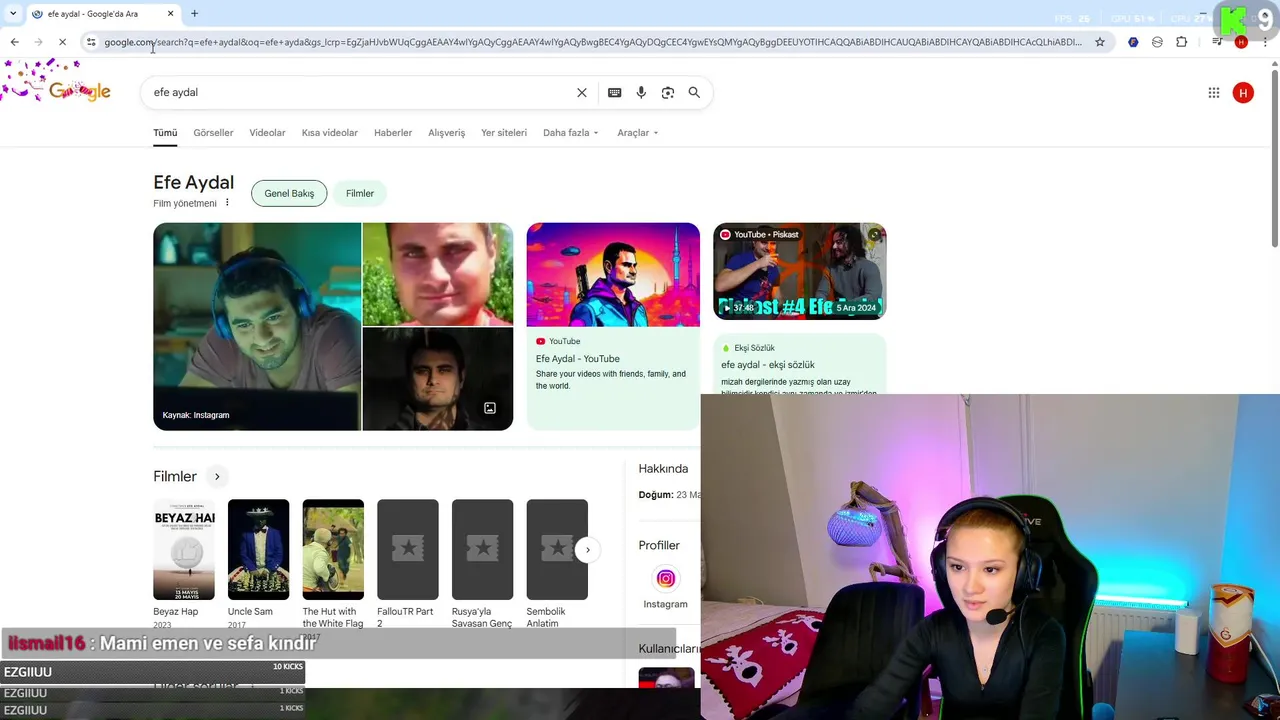The width and height of the screenshot is (1280, 720).
Task: Close the efe aydal Google tab
Action: tap(170, 14)
